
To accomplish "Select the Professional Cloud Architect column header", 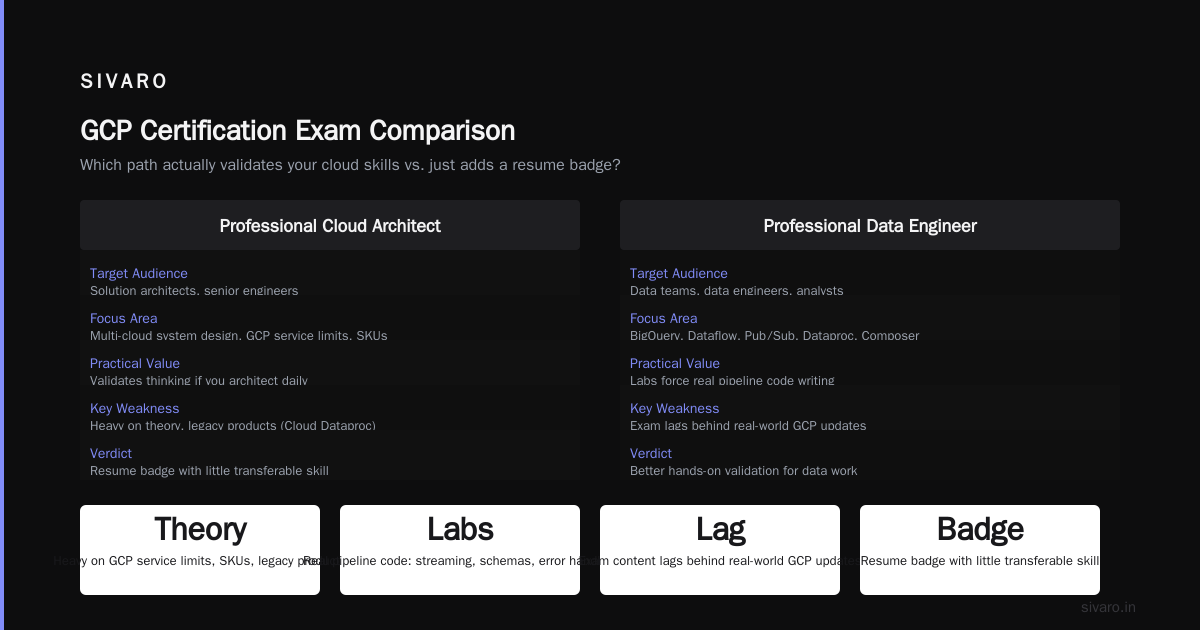I will tap(330, 226).
